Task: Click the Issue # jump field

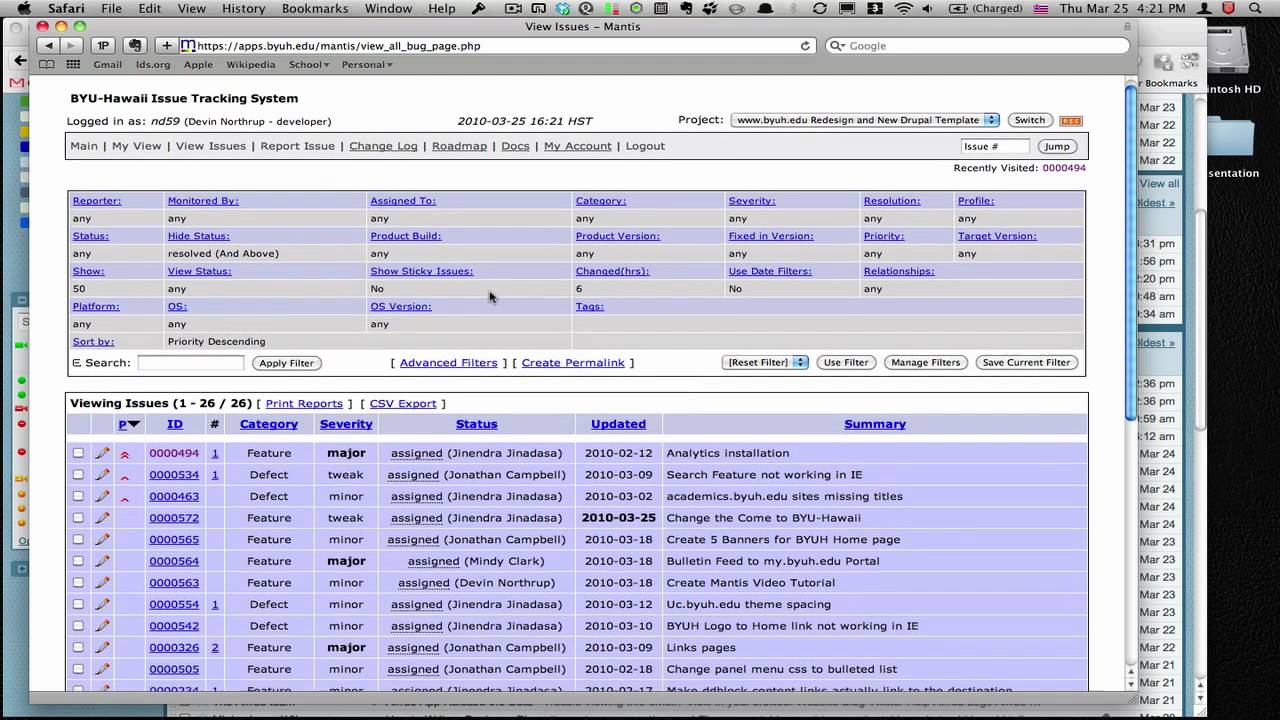Action: (995, 146)
